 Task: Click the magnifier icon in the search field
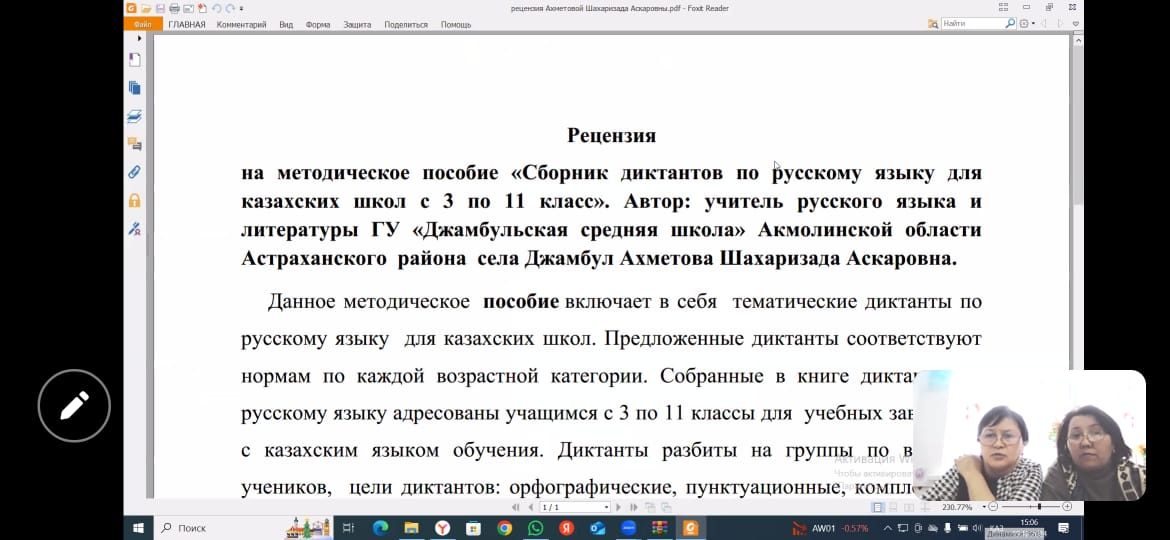pyautogui.click(x=1010, y=24)
